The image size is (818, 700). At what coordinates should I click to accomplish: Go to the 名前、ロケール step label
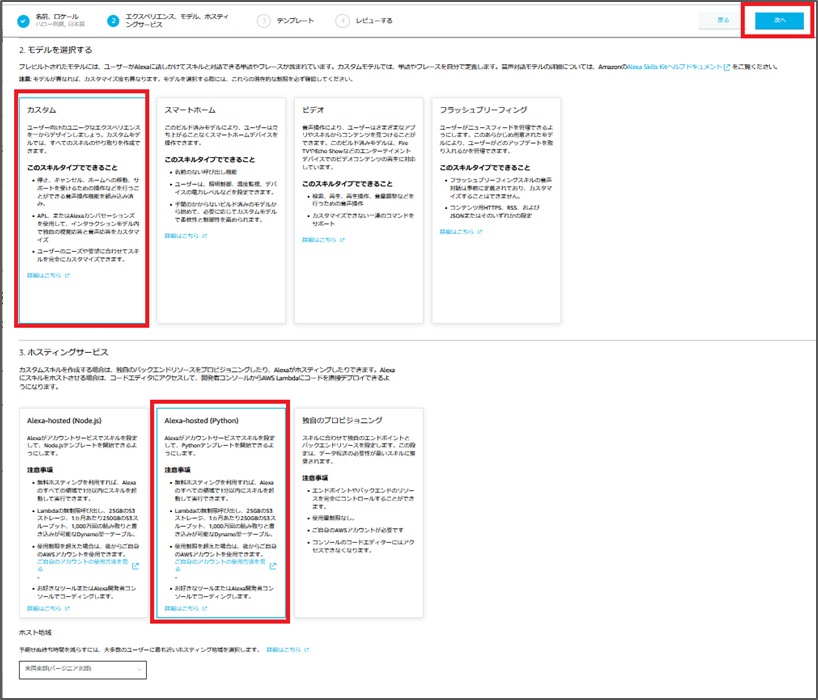click(57, 17)
